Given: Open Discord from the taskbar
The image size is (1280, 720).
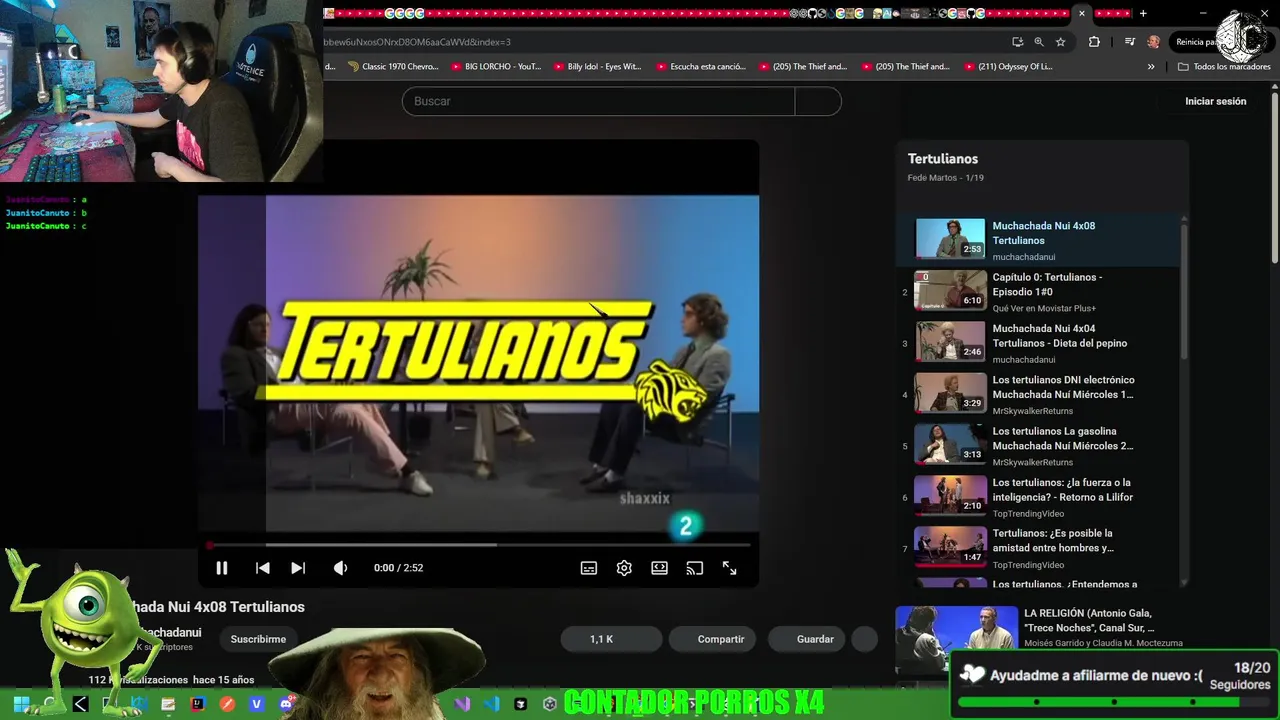Looking at the screenshot, I should (x=288, y=704).
